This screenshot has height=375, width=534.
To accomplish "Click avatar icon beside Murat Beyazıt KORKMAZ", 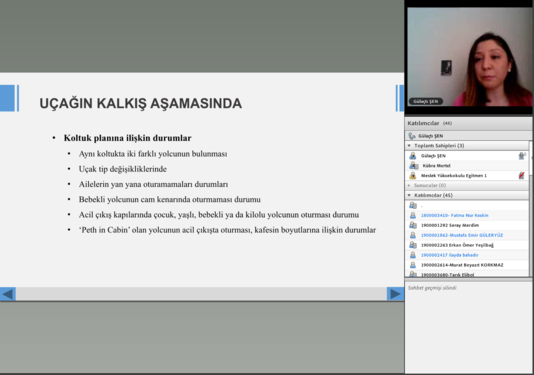I will [413, 265].
